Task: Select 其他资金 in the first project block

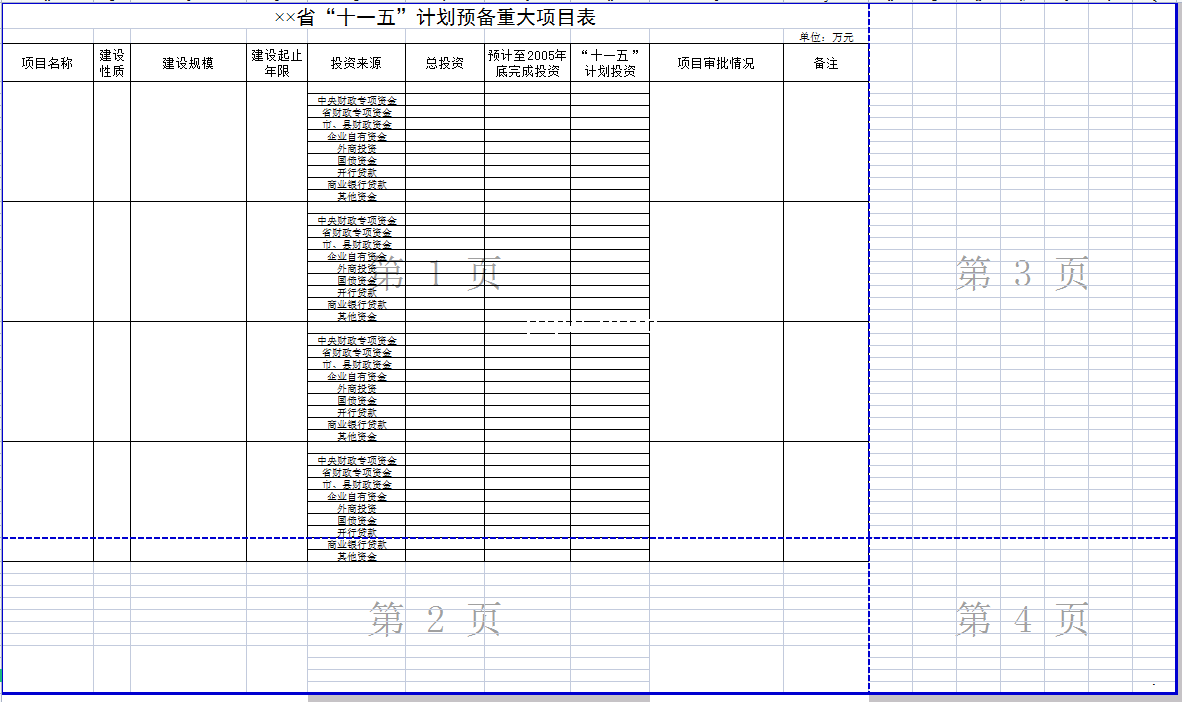Action: tap(357, 196)
